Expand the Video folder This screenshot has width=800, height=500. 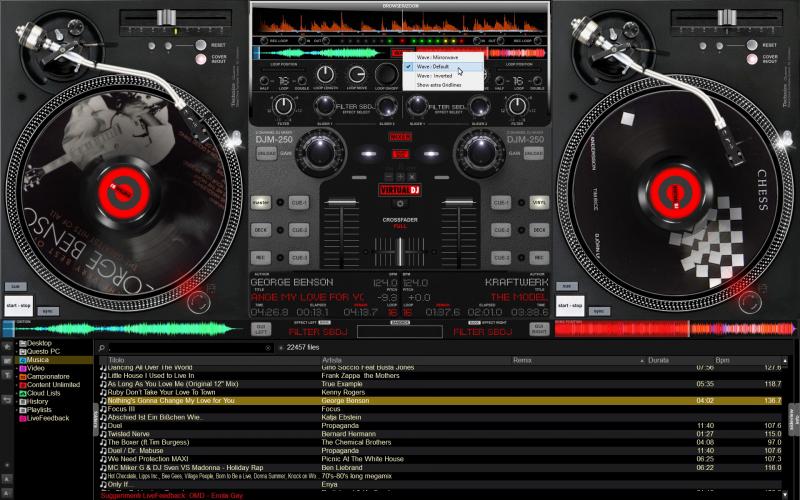pos(17,368)
